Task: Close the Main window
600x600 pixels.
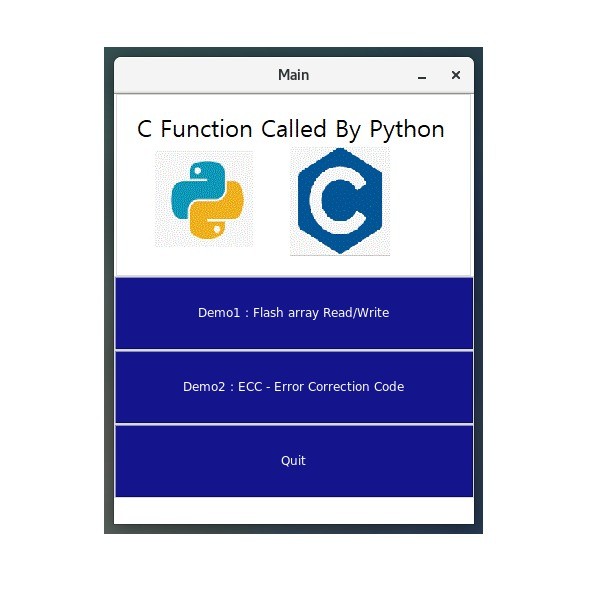Action: [x=456, y=75]
